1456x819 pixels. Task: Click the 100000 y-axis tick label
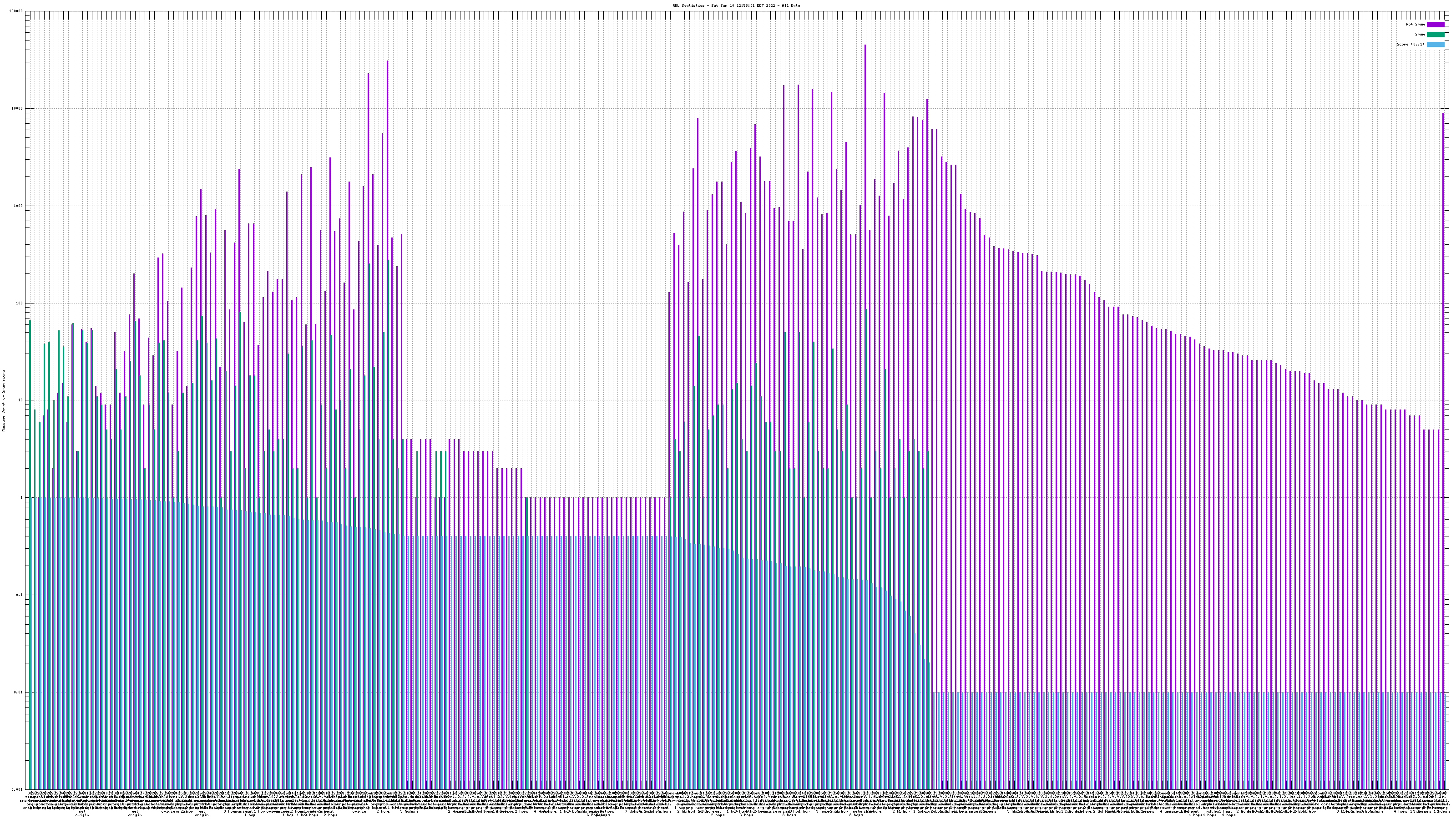(x=16, y=11)
